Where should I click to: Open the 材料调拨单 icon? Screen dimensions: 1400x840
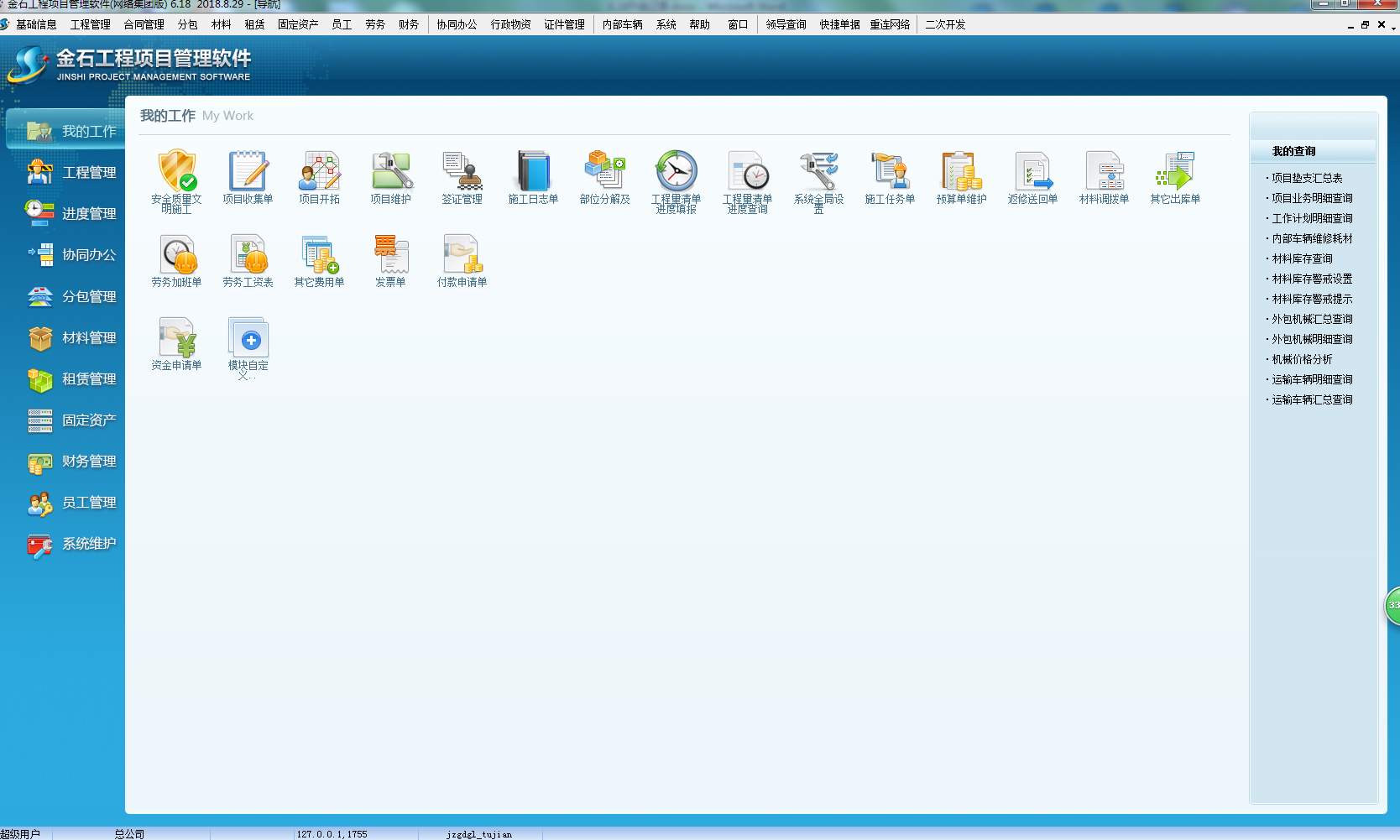click(1105, 171)
